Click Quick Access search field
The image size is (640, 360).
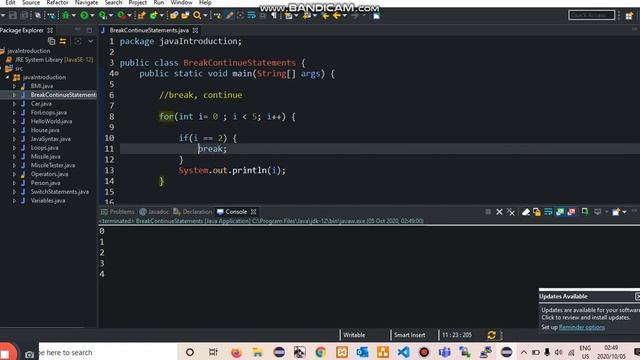591,15
